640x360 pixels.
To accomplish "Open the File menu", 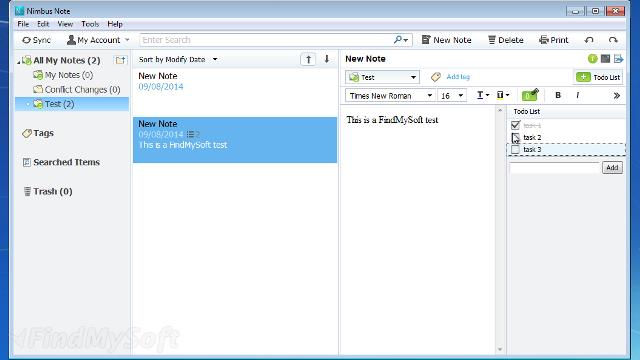I will point(23,24).
